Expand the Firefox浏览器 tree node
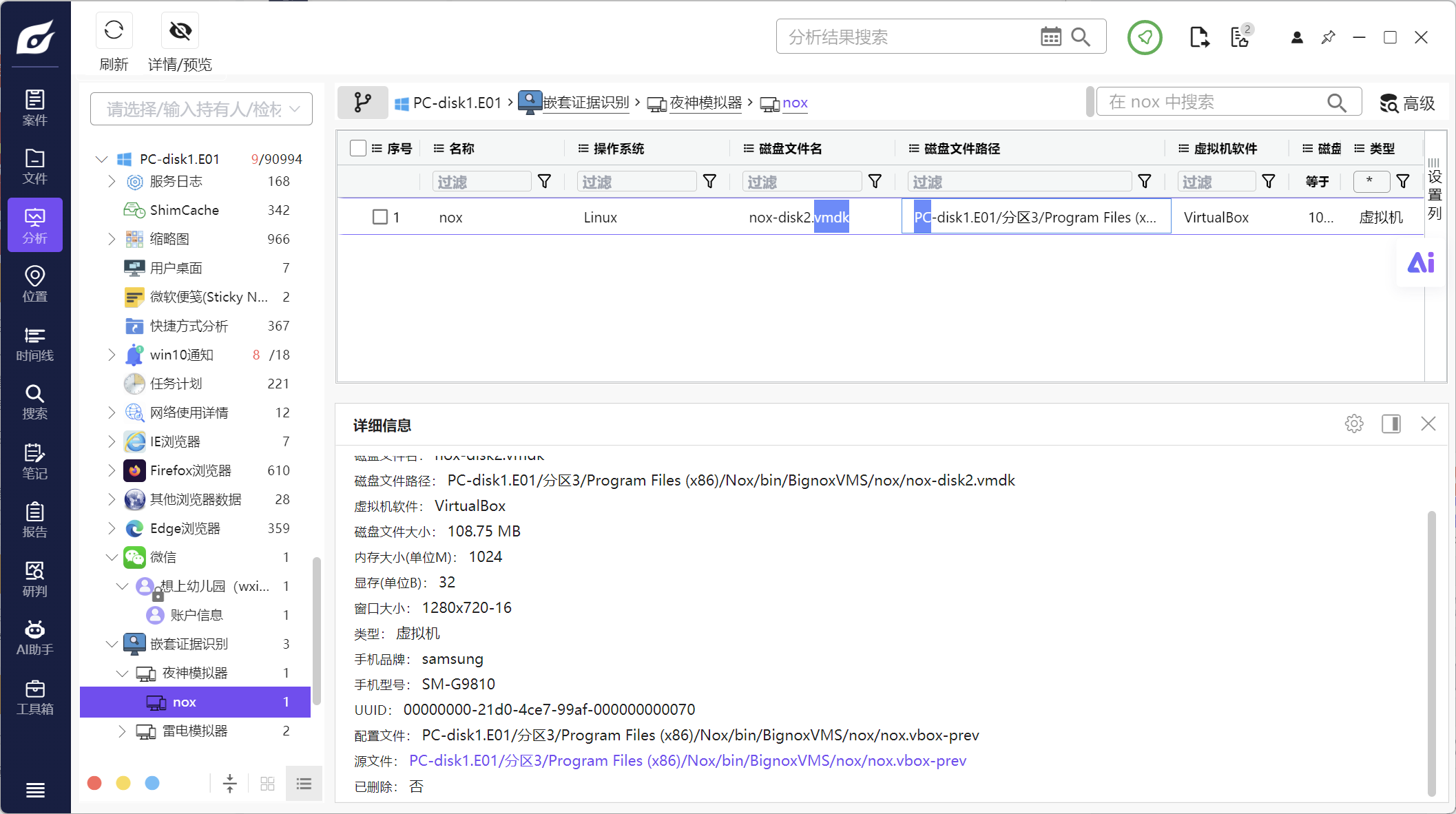Viewport: 1456px width, 814px height. (112, 470)
